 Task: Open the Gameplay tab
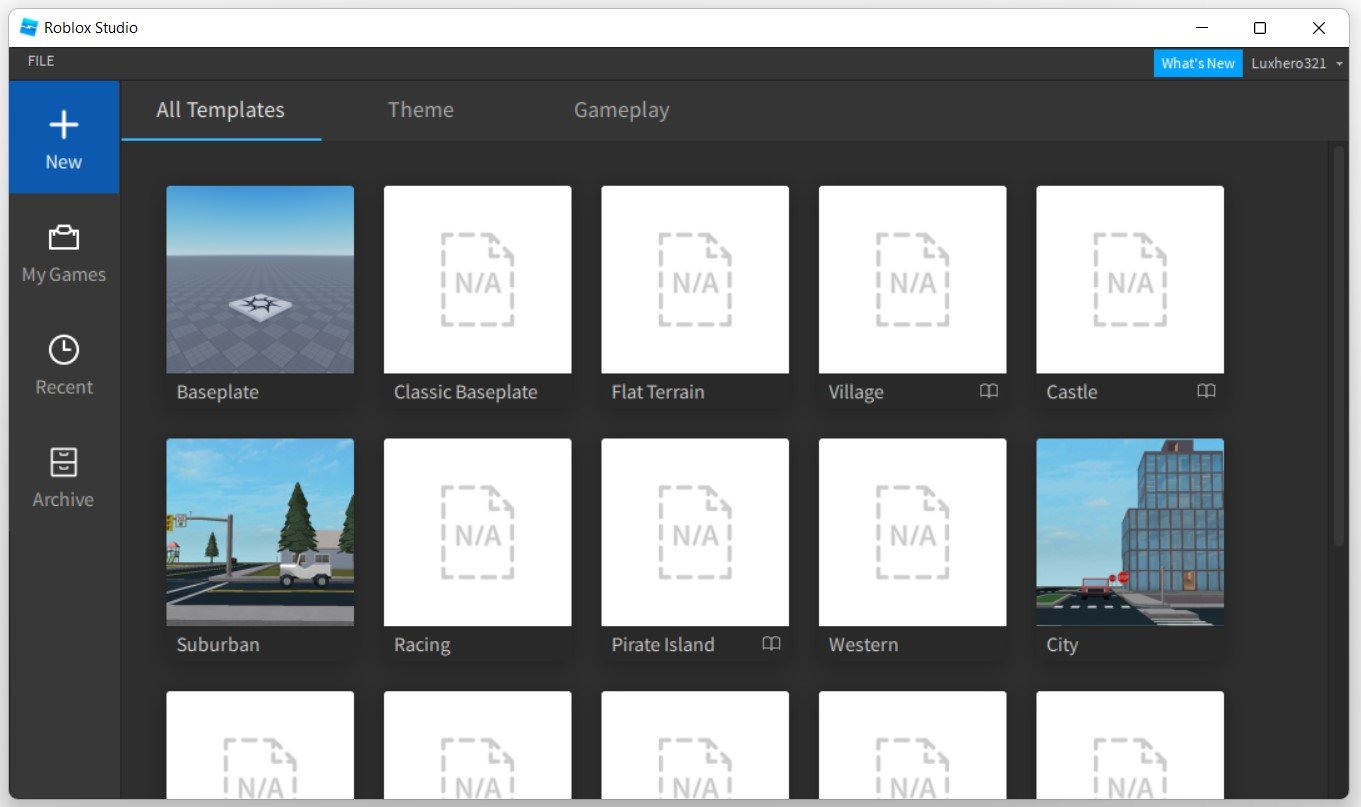[x=621, y=110]
